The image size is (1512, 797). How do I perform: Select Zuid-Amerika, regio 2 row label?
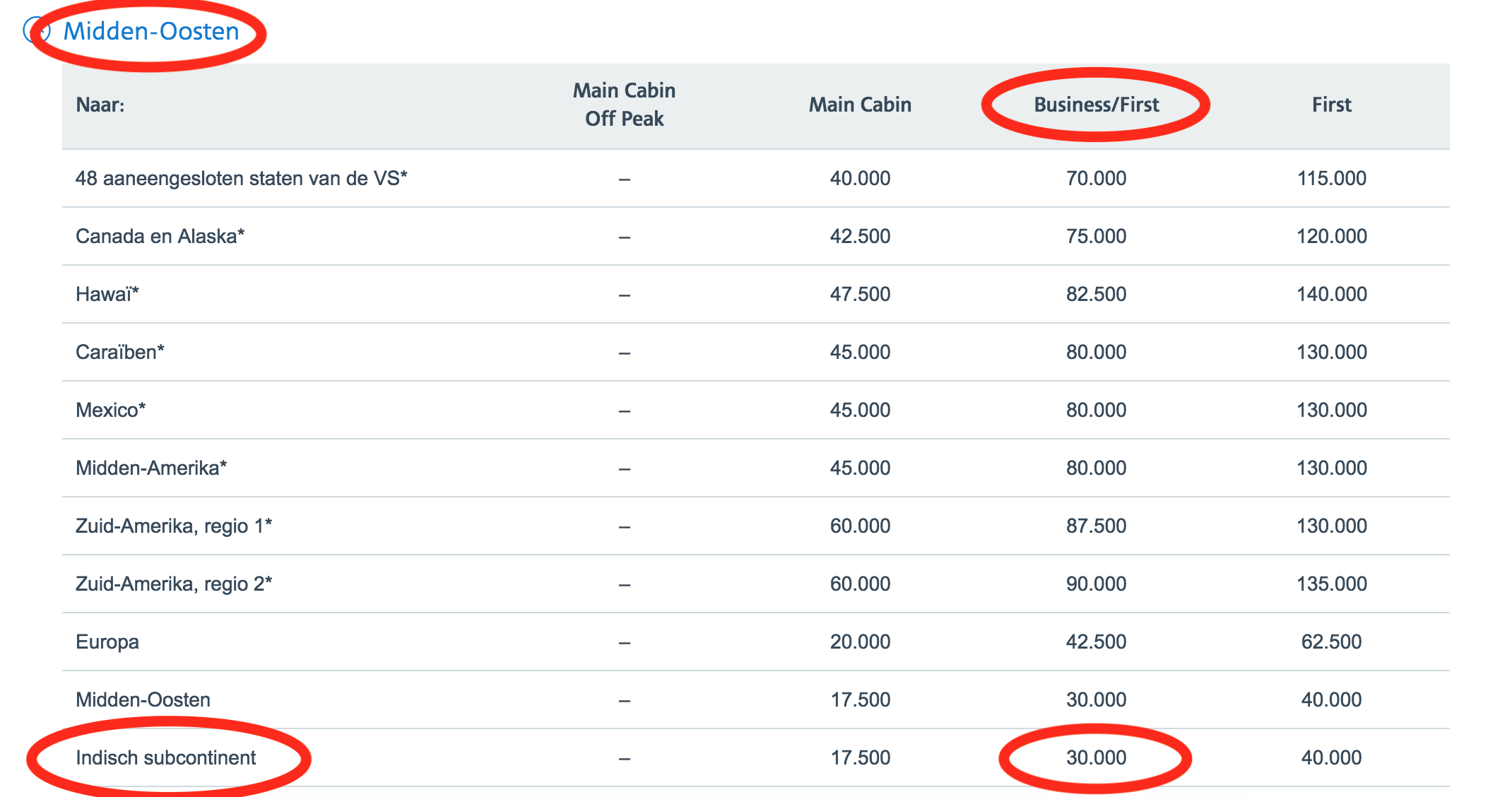click(x=173, y=584)
